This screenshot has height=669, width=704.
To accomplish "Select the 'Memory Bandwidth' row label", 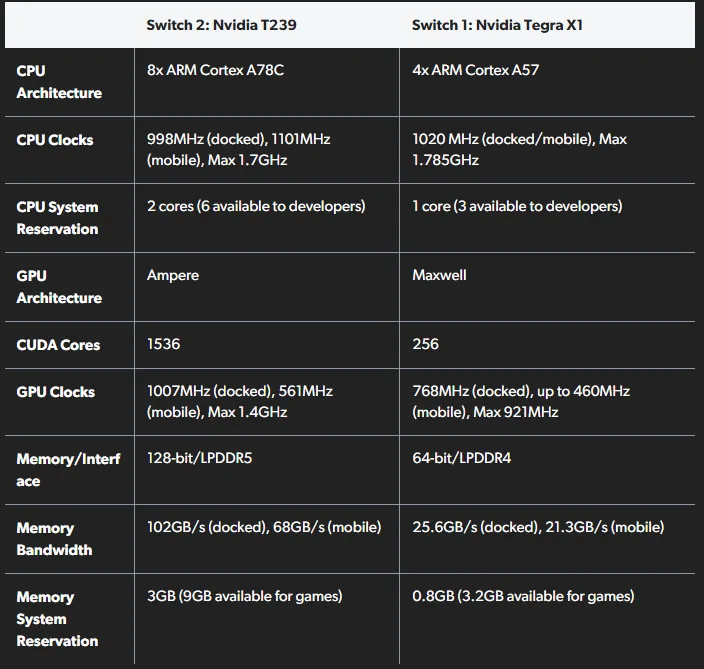I will (54, 539).
